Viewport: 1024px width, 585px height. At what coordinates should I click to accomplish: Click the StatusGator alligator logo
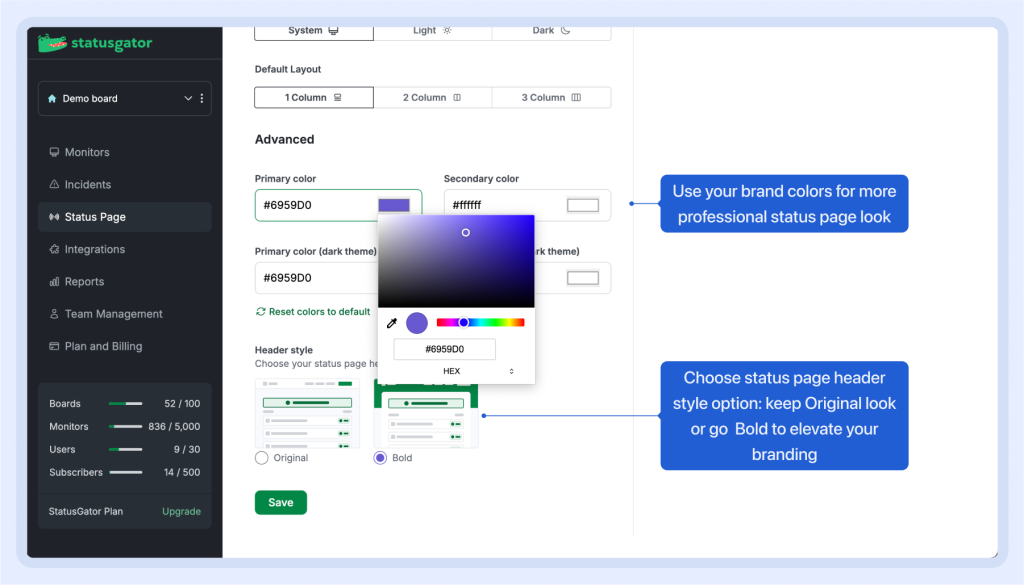tap(52, 43)
